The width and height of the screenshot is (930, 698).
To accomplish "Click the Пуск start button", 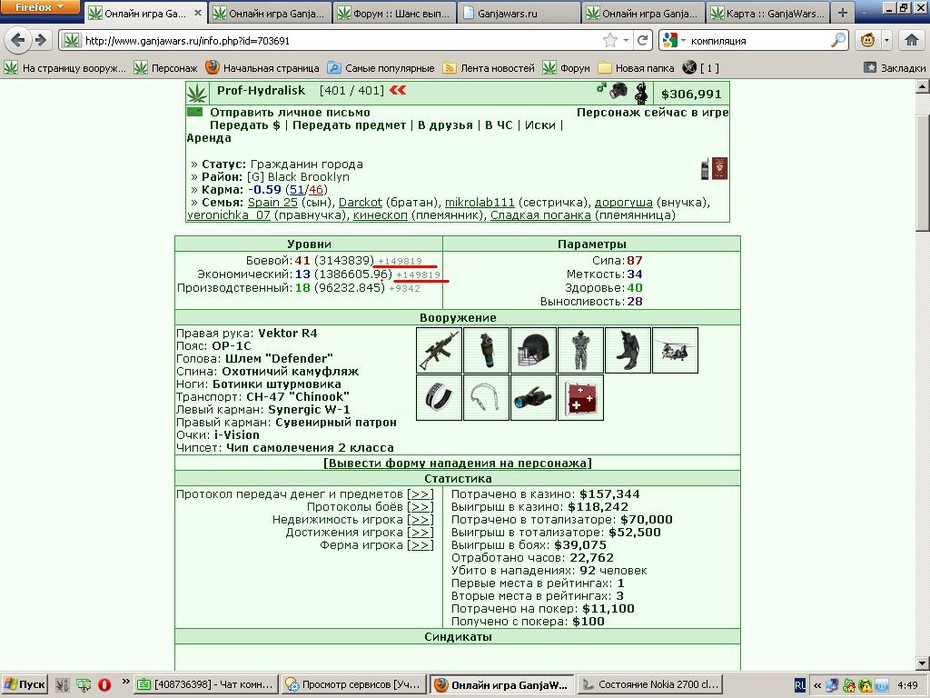I will (x=24, y=684).
